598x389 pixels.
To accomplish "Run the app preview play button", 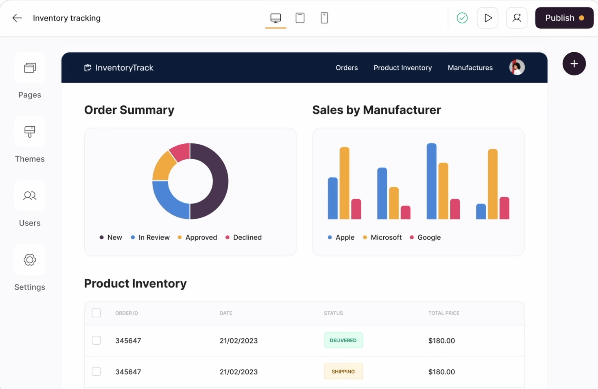I will [487, 18].
